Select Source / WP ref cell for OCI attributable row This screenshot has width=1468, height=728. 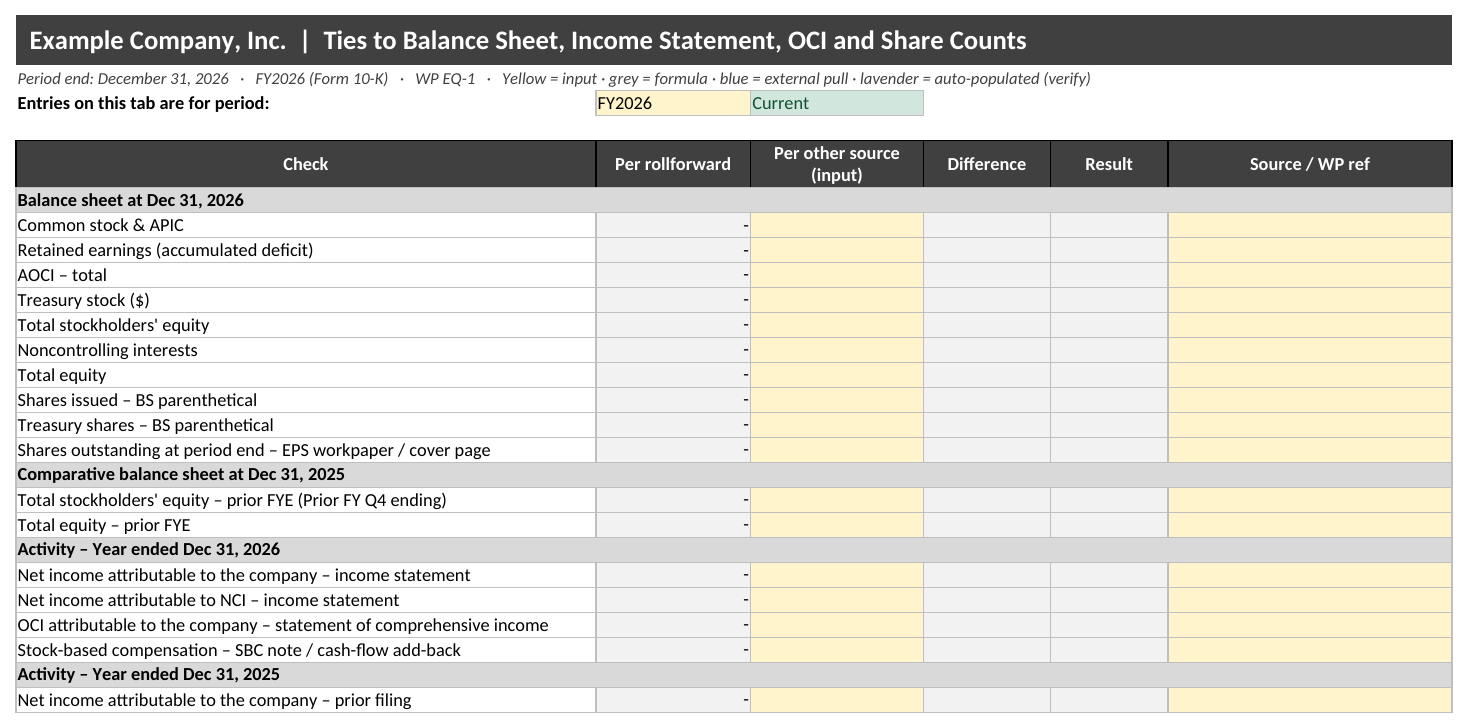coord(1310,625)
